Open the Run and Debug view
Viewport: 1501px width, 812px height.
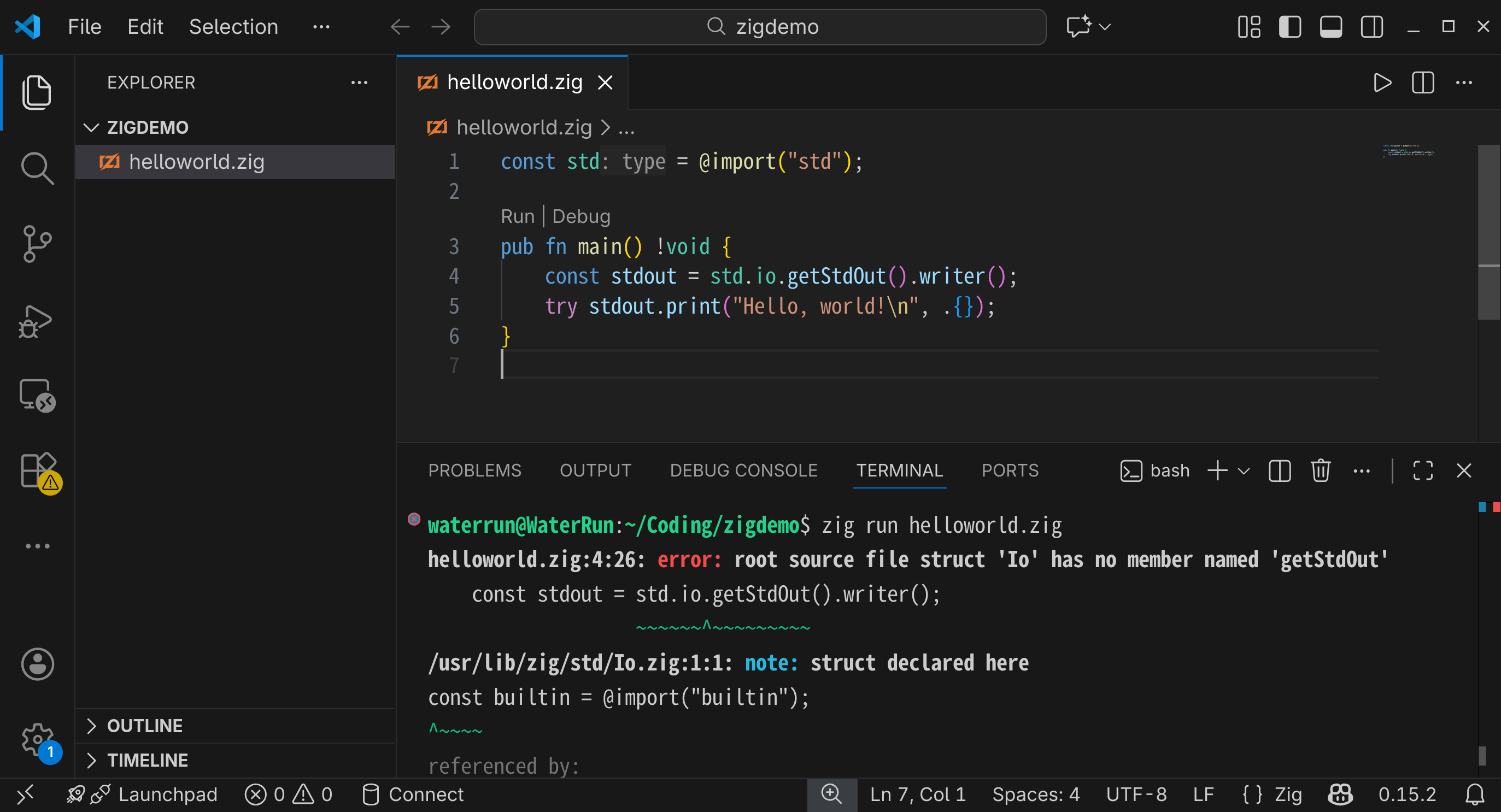pos(37,321)
